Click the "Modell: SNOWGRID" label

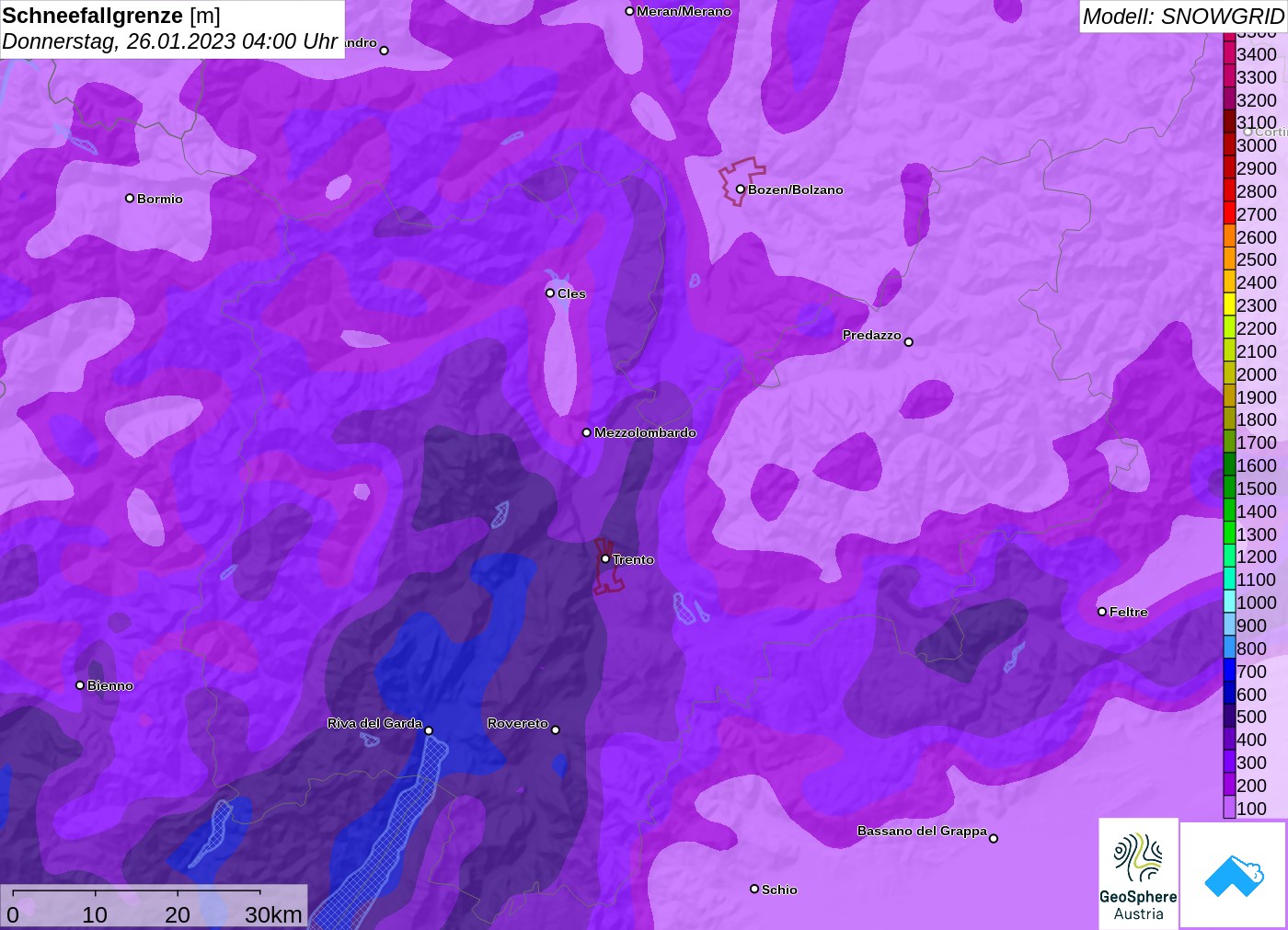click(1183, 17)
